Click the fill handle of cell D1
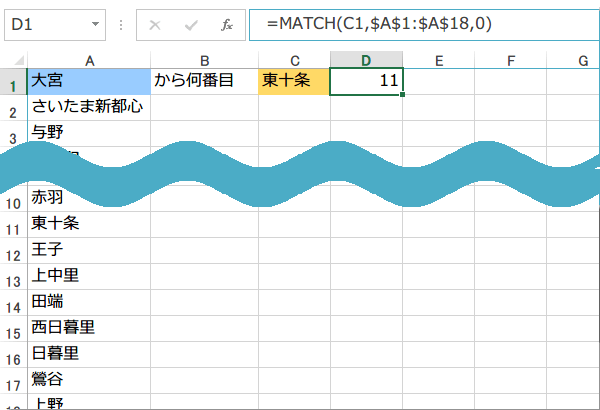 pos(403,94)
